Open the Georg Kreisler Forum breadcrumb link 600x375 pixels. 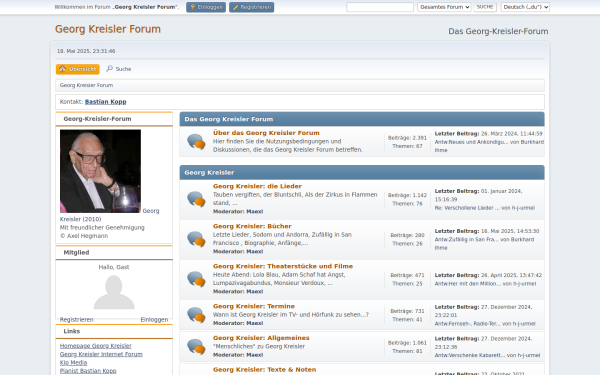[86, 85]
